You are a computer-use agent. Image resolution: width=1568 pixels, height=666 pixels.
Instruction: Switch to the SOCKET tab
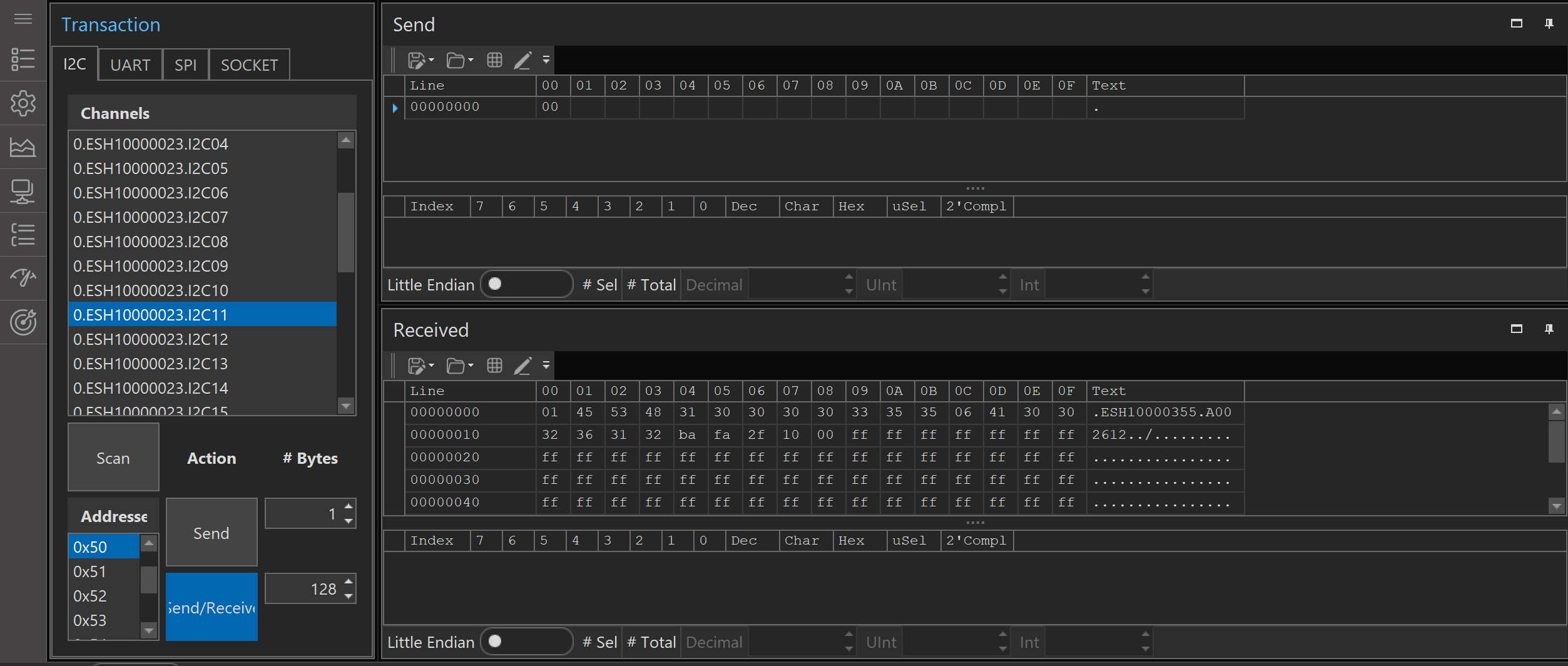tap(249, 65)
